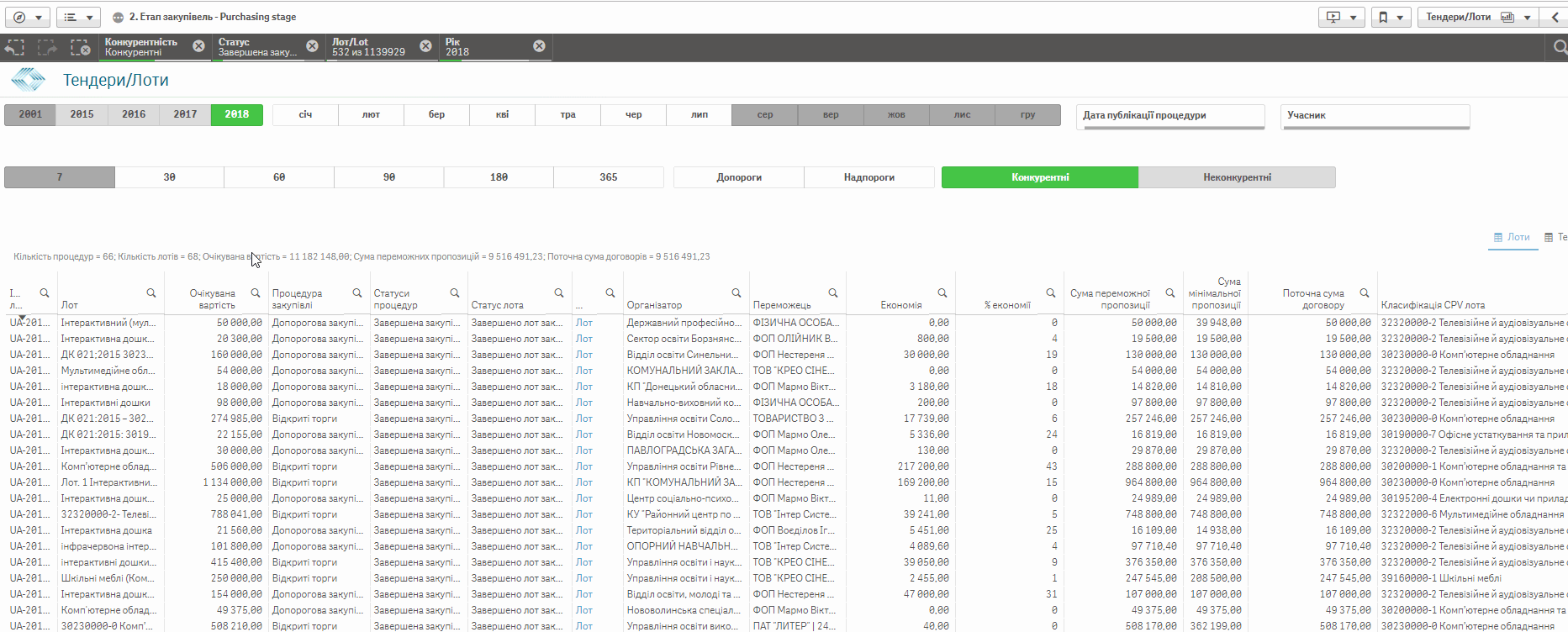The image size is (1568, 632).
Task: Remove the Конкурентність selection filter
Action: (198, 46)
